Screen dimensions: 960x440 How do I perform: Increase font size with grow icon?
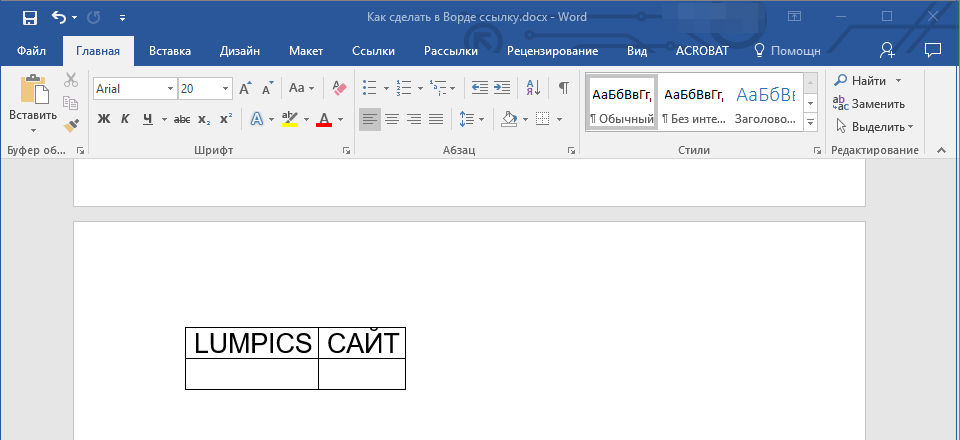[x=246, y=88]
